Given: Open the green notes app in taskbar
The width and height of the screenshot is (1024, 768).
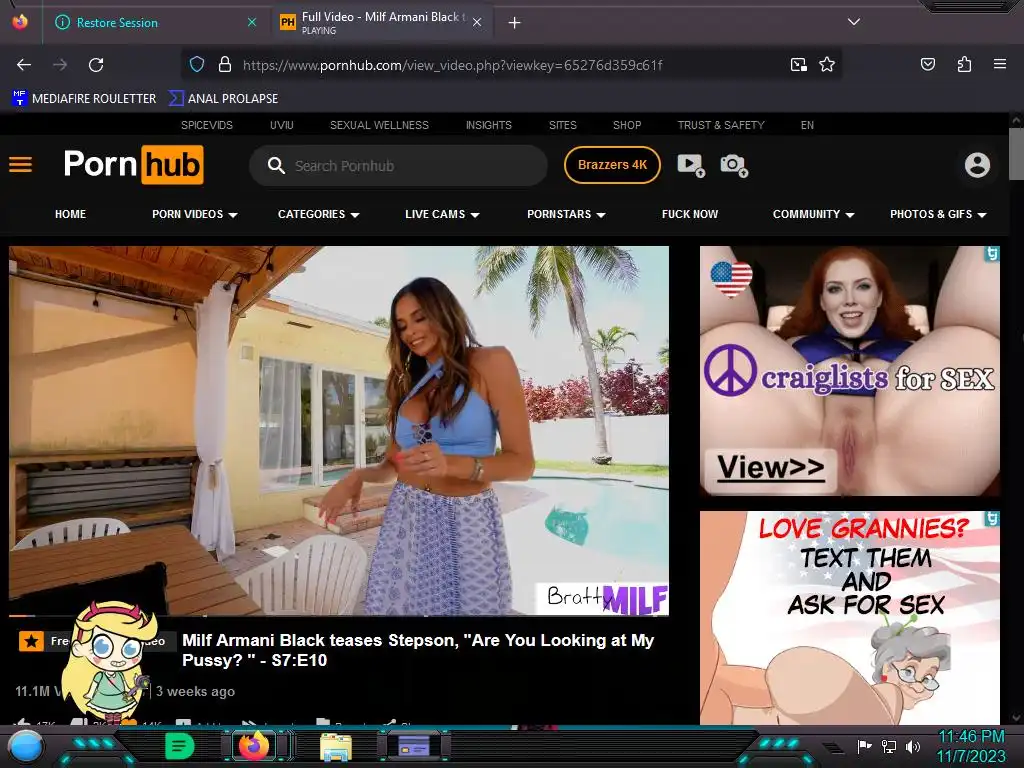Looking at the screenshot, I should [179, 746].
